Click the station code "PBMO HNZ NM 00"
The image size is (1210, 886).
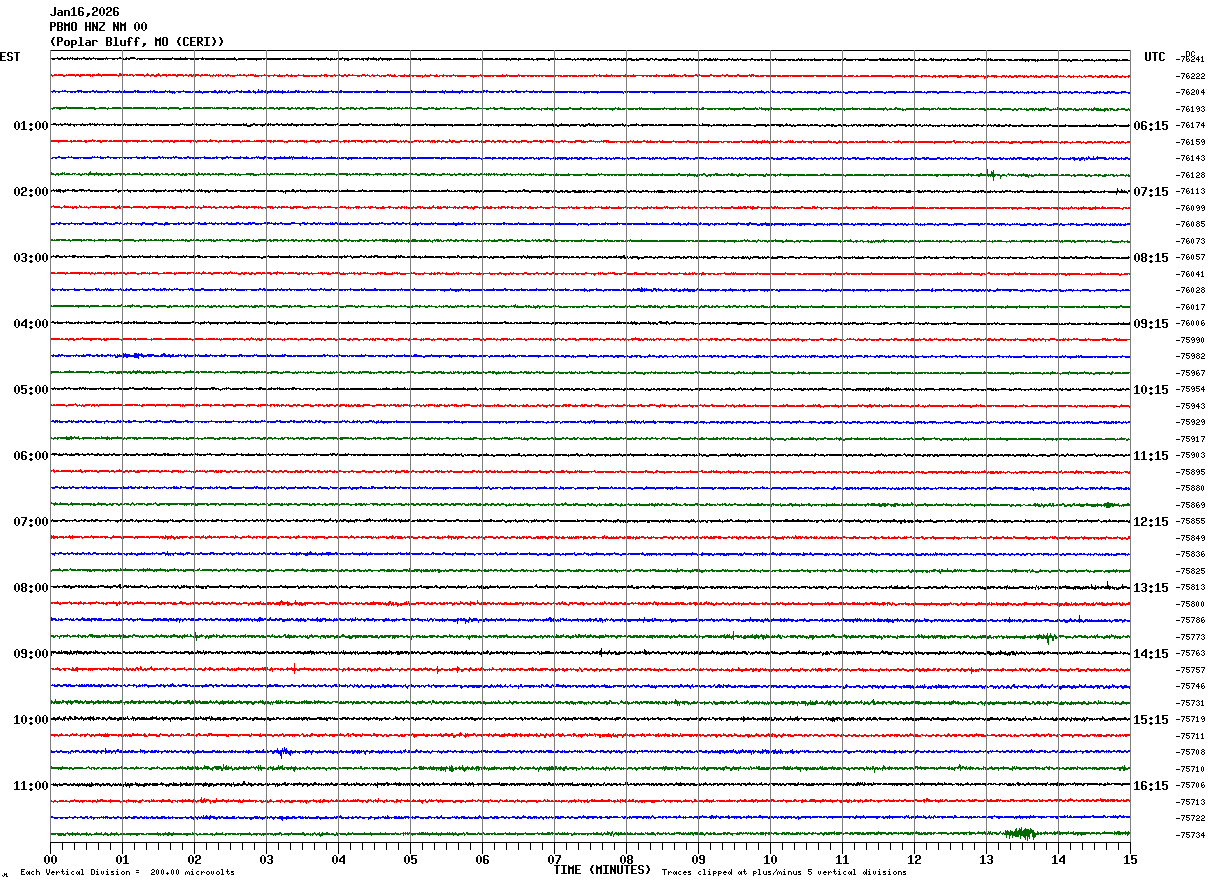99,27
